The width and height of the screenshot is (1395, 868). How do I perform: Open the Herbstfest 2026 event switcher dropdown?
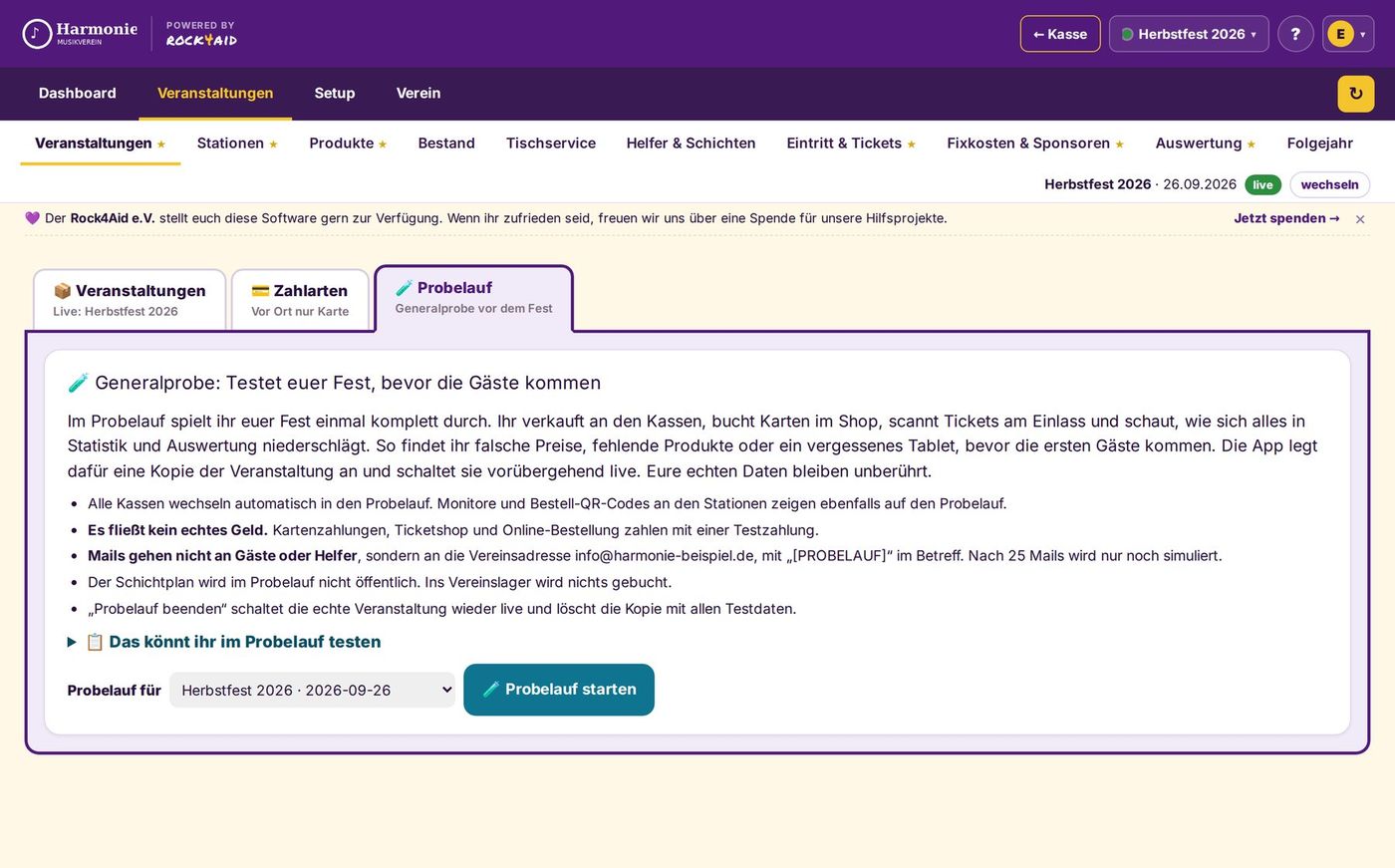click(x=1189, y=34)
